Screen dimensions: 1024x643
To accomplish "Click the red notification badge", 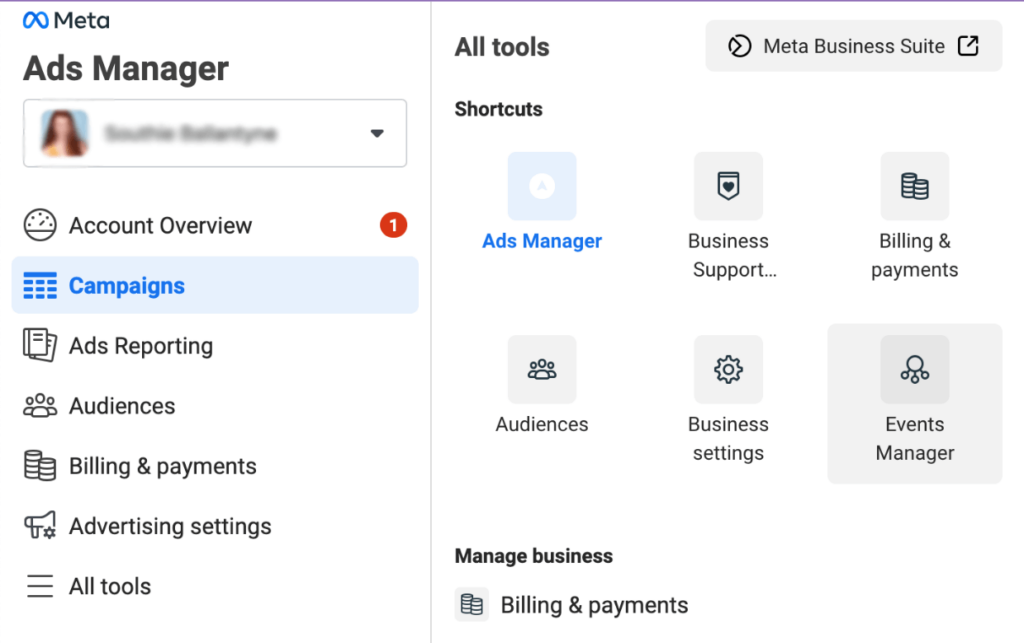I will coord(393,225).
